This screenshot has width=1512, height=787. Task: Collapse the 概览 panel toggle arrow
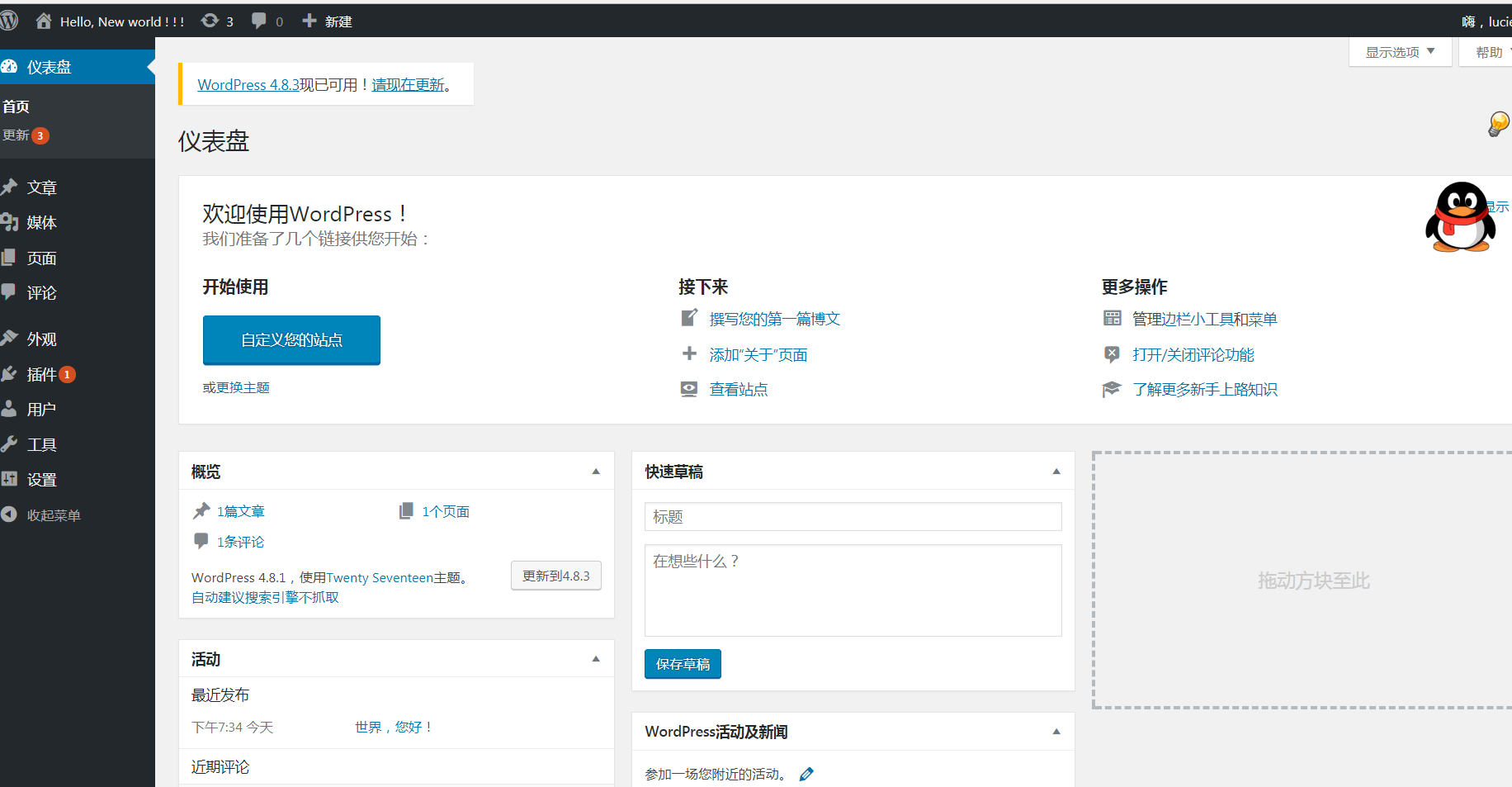click(596, 472)
